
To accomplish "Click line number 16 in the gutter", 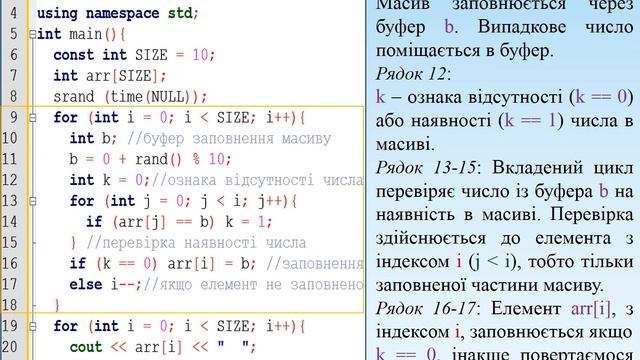I will click(x=10, y=263).
